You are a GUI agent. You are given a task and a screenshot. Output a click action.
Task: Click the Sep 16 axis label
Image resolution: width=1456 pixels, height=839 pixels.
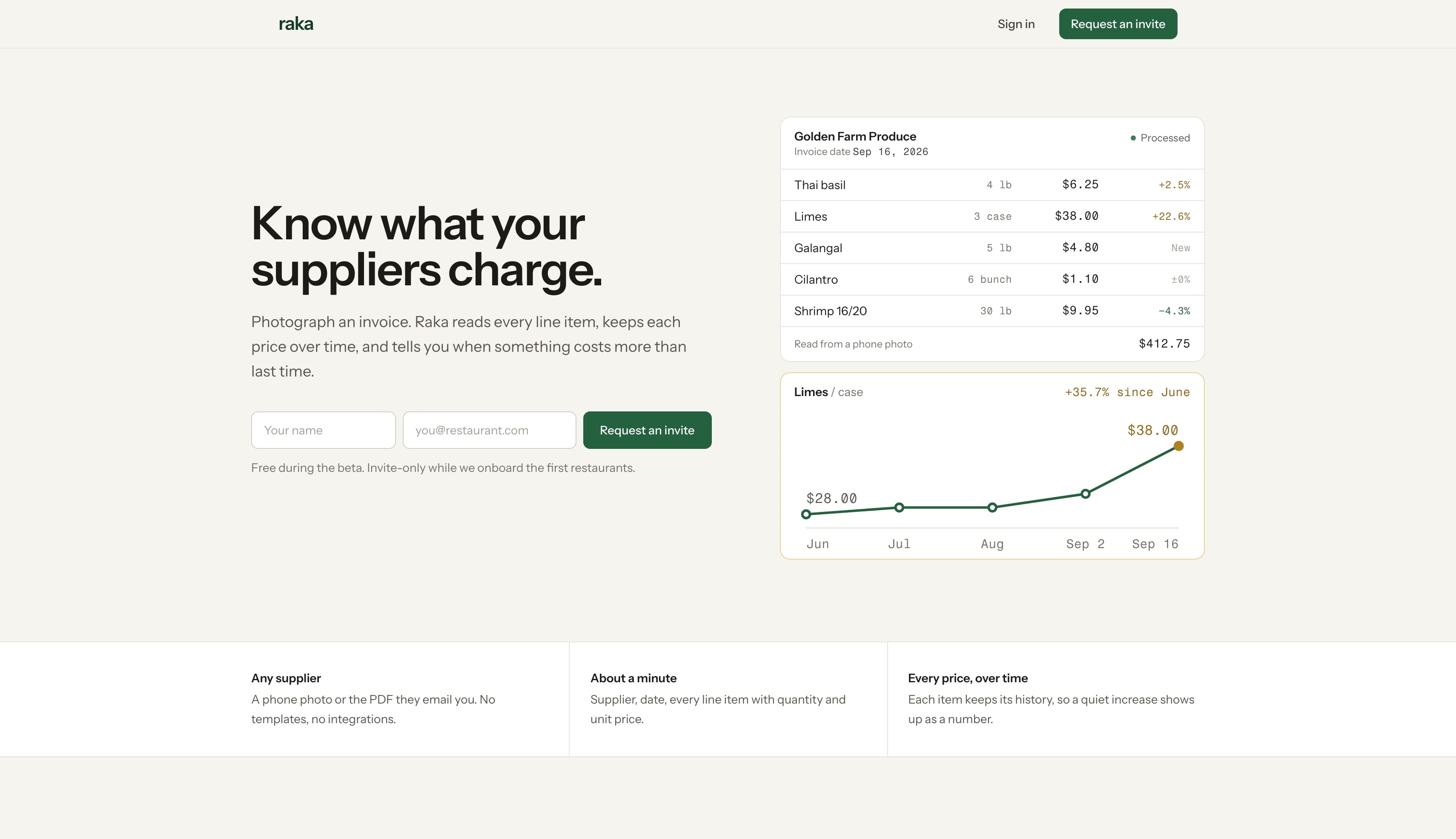pyautogui.click(x=1155, y=544)
